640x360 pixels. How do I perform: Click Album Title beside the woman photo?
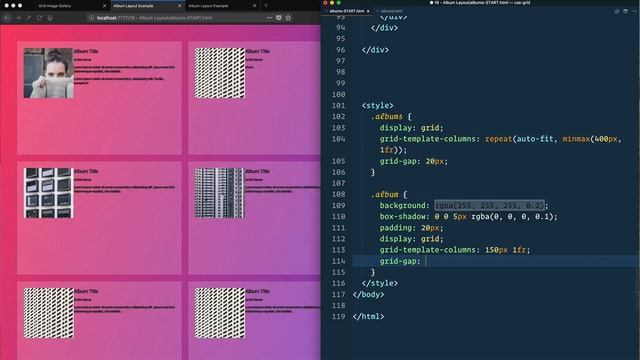86,51
